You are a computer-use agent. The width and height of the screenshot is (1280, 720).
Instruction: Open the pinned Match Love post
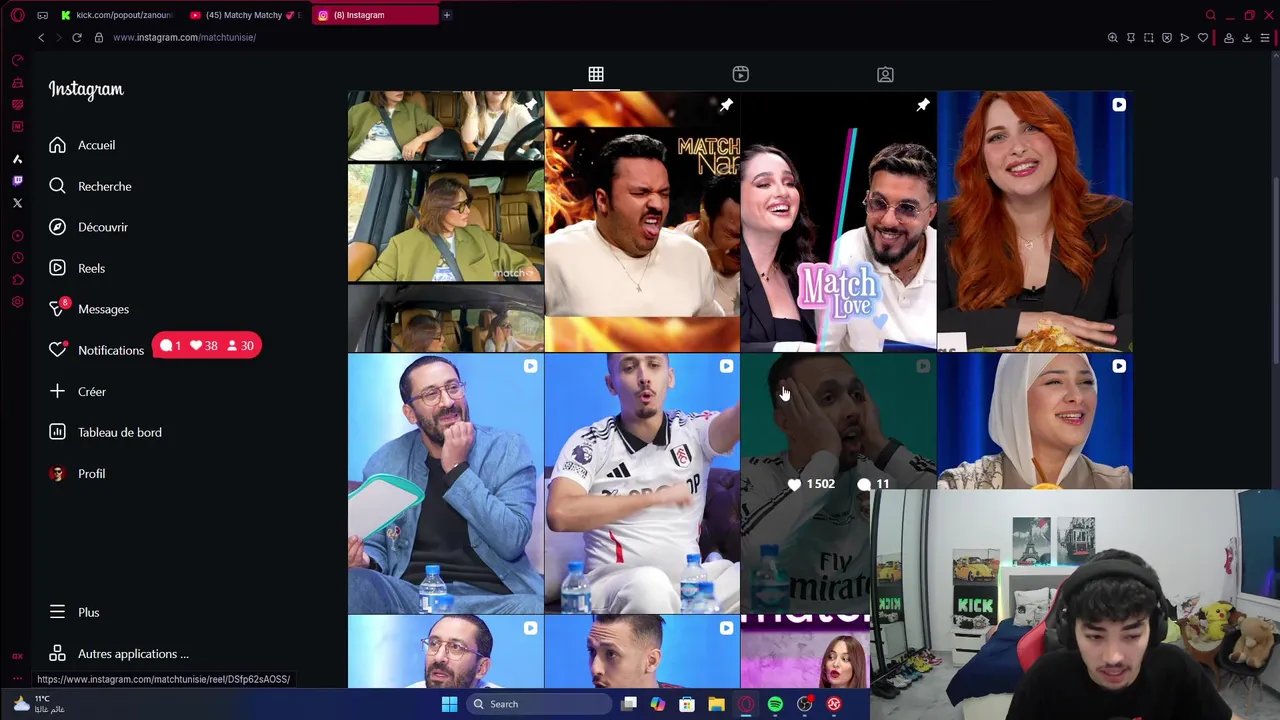coord(838,221)
